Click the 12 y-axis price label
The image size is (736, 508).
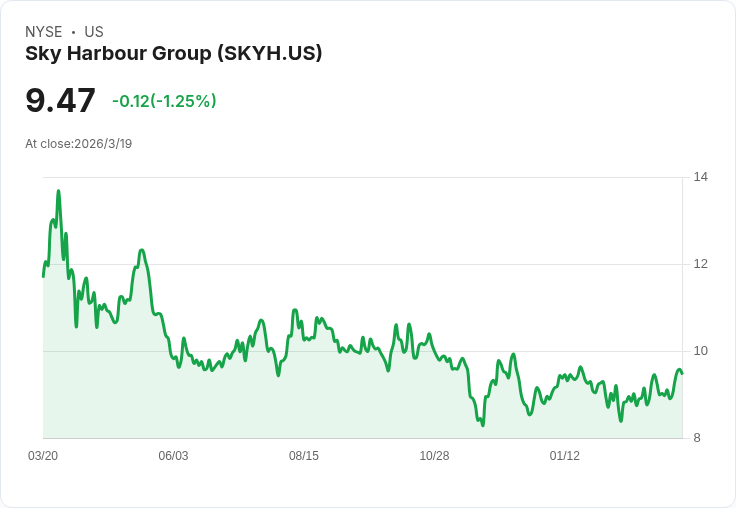coord(701,264)
